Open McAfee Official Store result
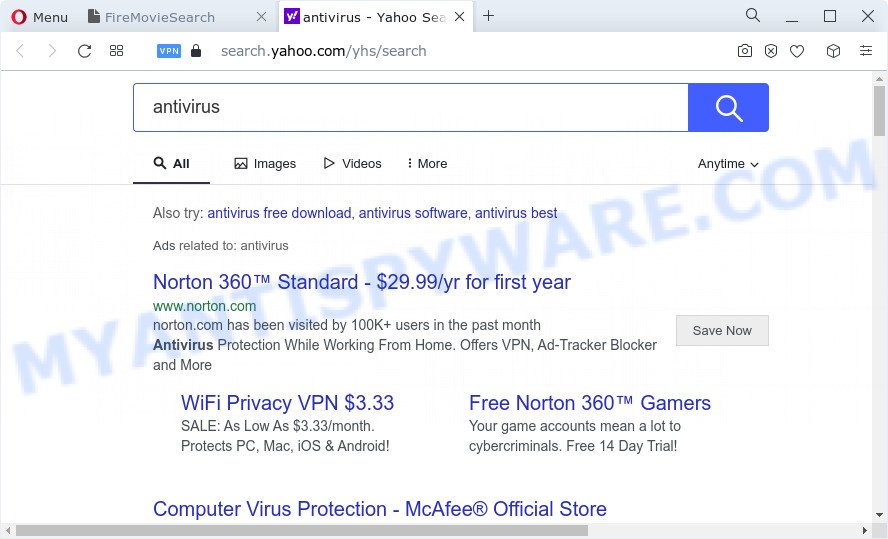888x539 pixels. click(379, 509)
